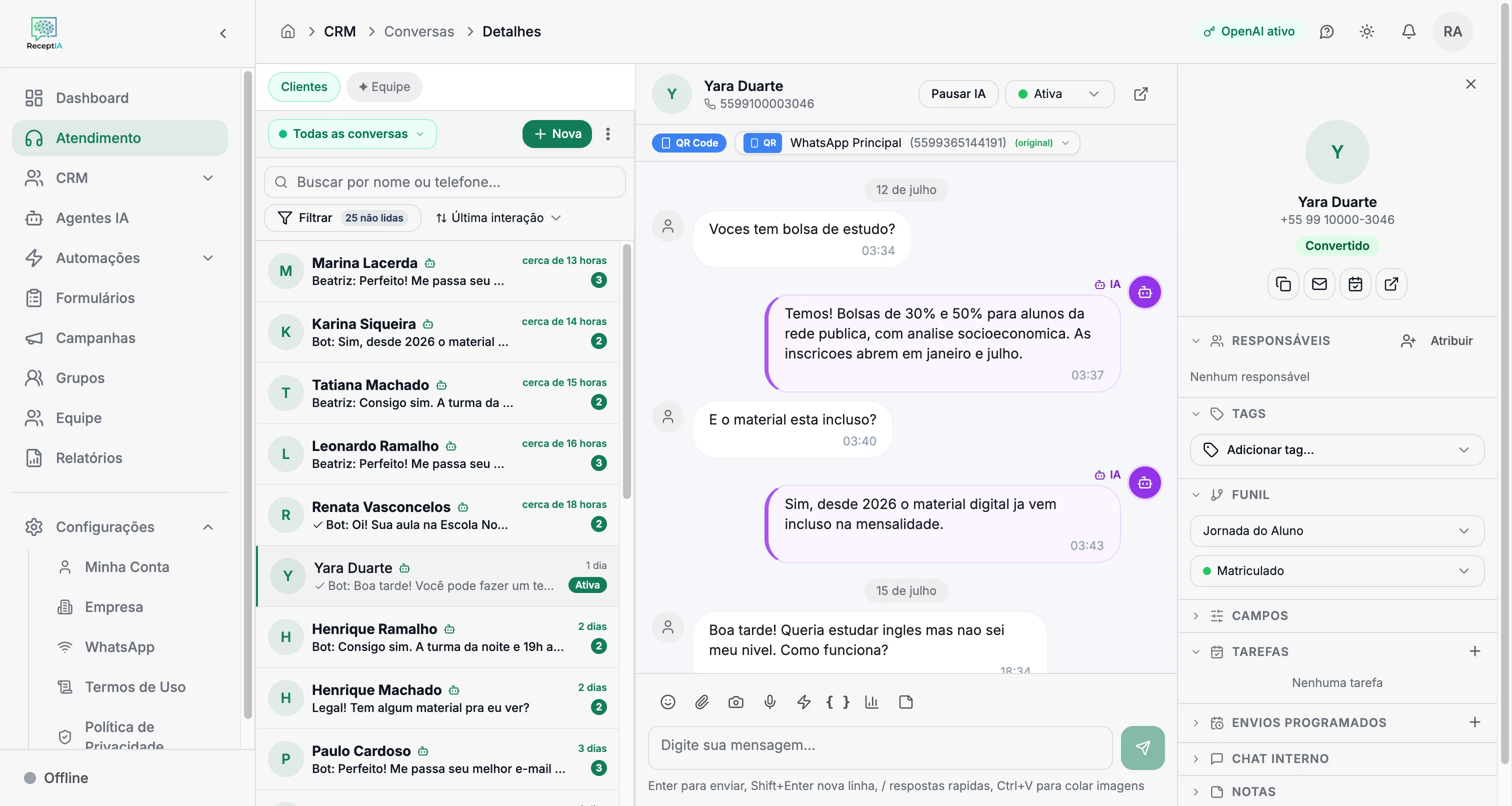Attach a file with the paperclip
The width and height of the screenshot is (1512, 806).
(702, 702)
